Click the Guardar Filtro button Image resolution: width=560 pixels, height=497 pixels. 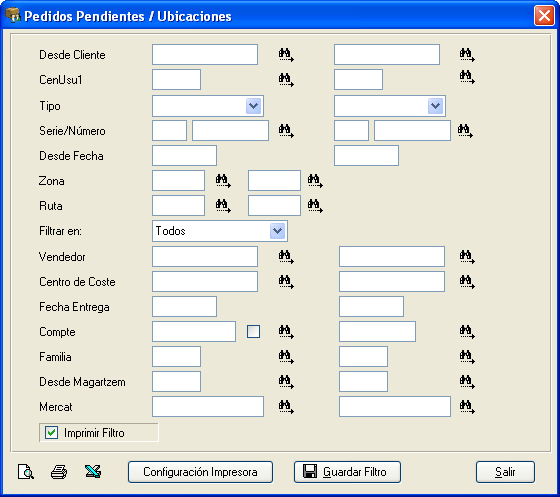pyautogui.click(x=347, y=472)
